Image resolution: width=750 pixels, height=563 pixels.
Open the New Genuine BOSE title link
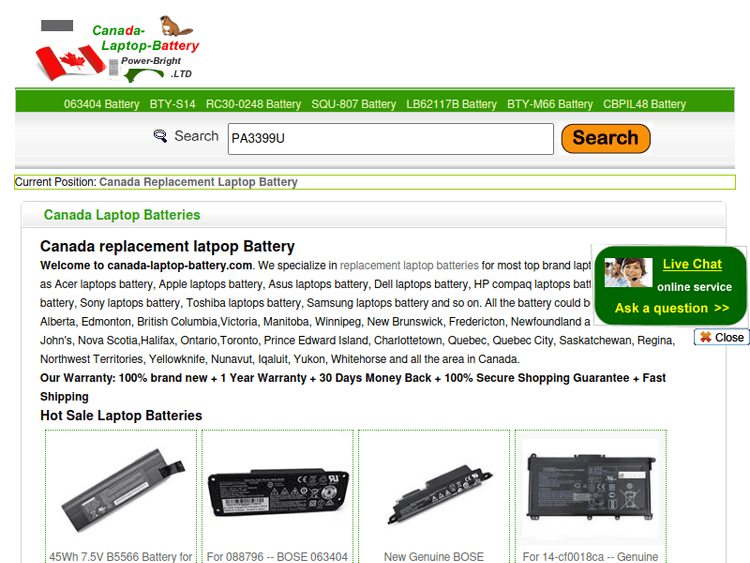(x=434, y=557)
